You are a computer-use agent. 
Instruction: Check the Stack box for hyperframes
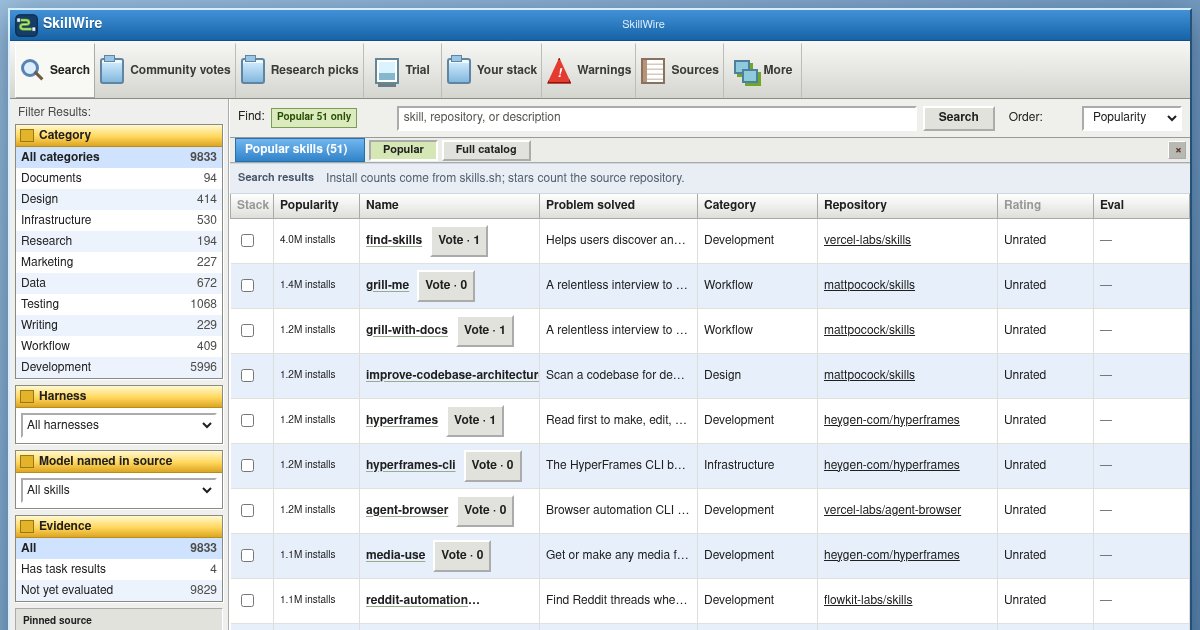pyautogui.click(x=248, y=420)
